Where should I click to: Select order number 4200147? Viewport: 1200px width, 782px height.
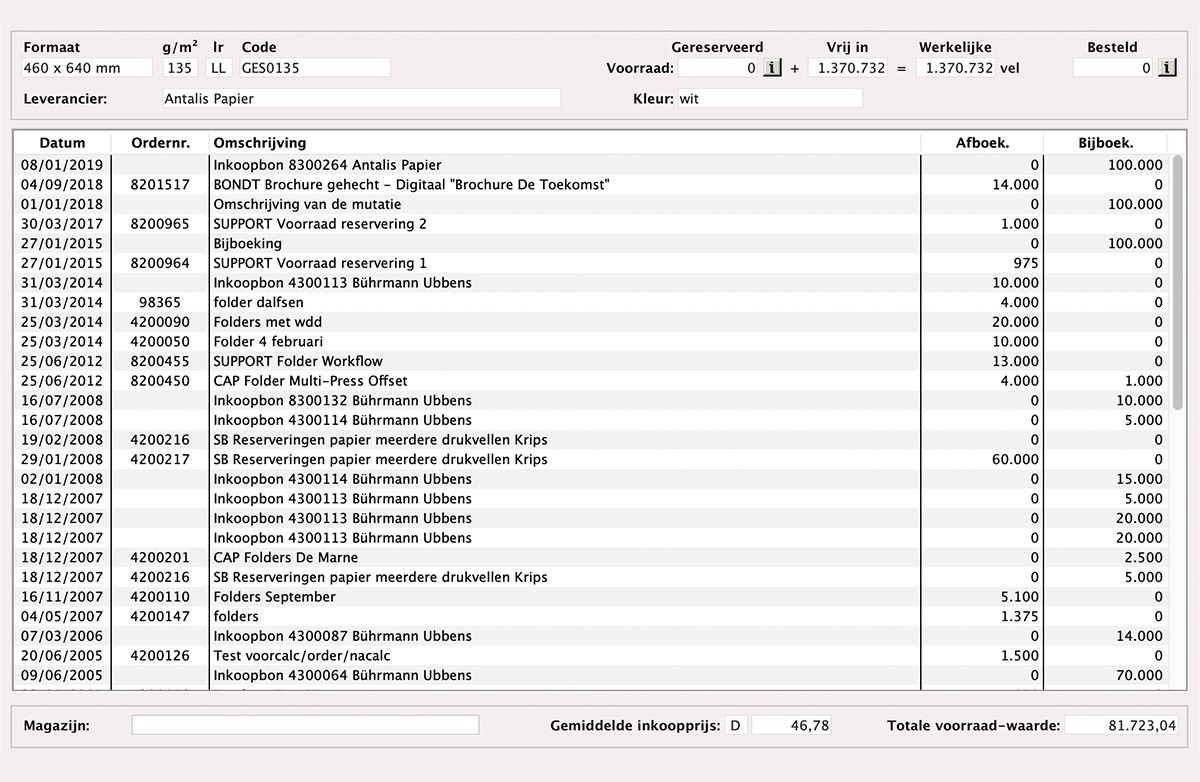tap(160, 616)
